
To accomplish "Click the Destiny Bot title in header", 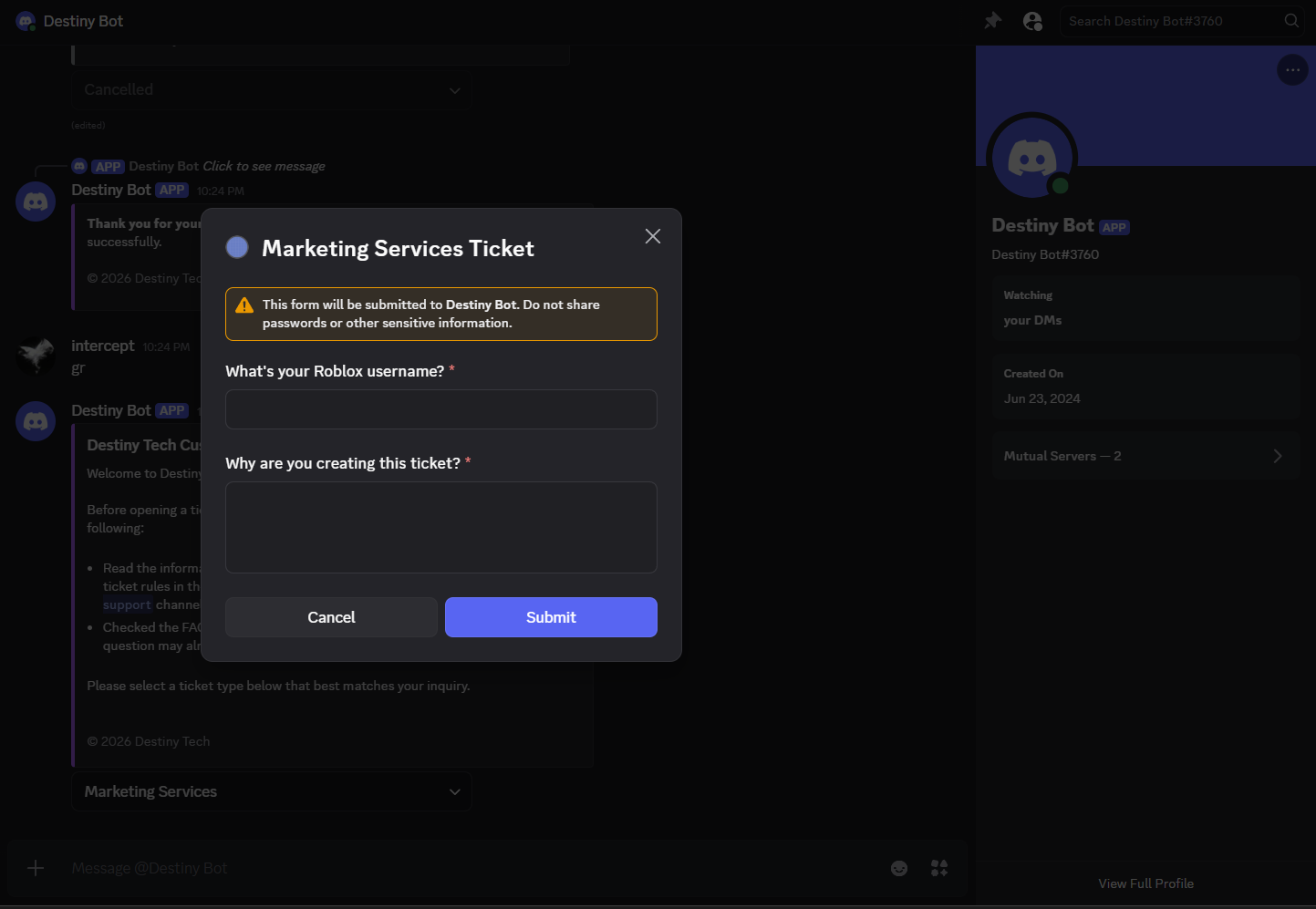I will [83, 21].
